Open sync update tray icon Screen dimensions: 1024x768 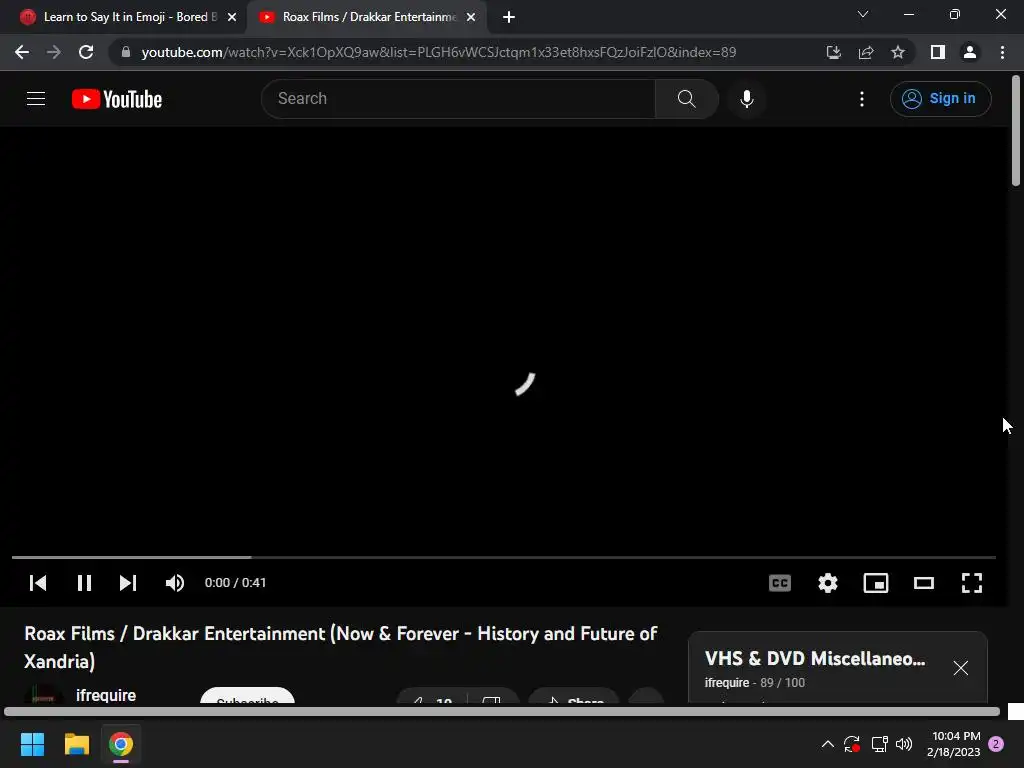coord(852,744)
